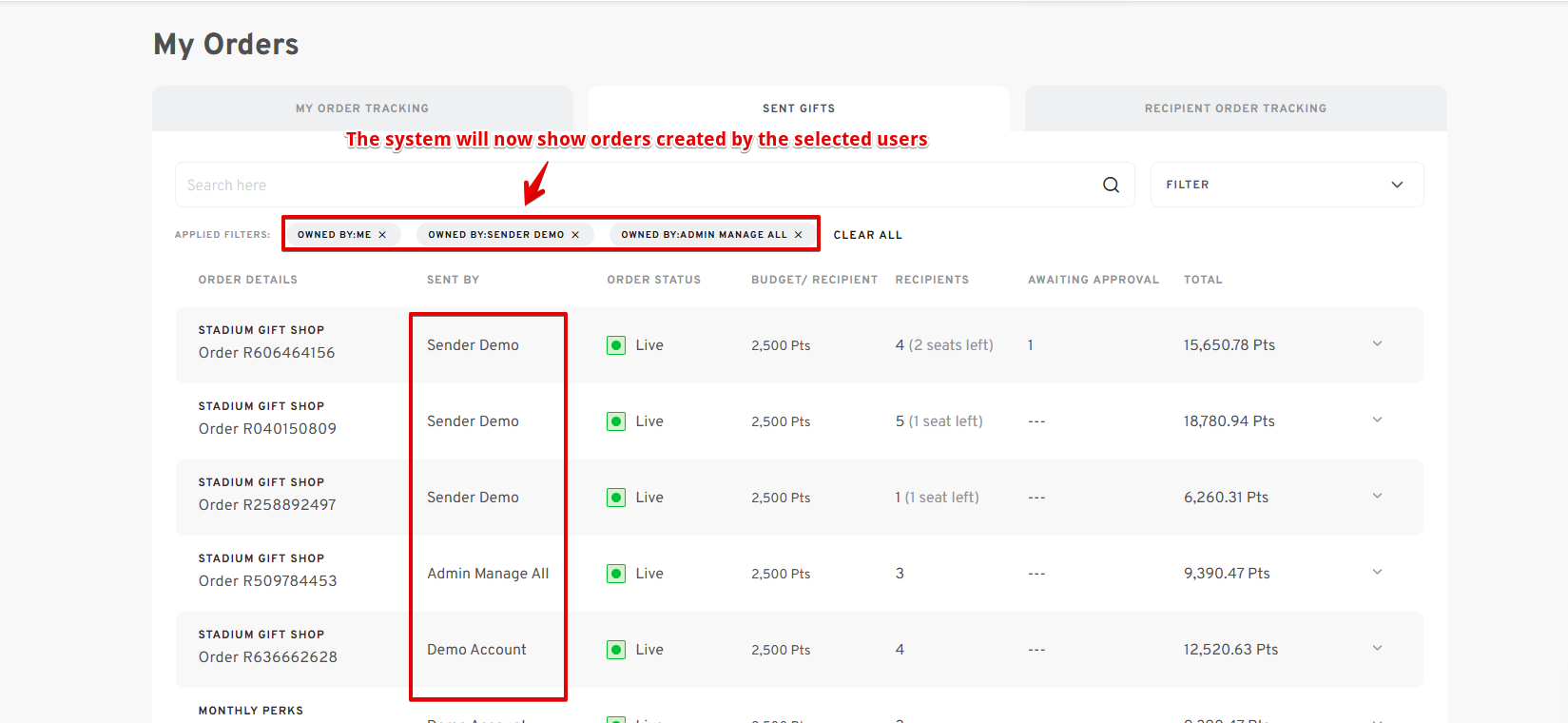
Task: Click Live status icon for Order R040150809
Action: tap(616, 421)
